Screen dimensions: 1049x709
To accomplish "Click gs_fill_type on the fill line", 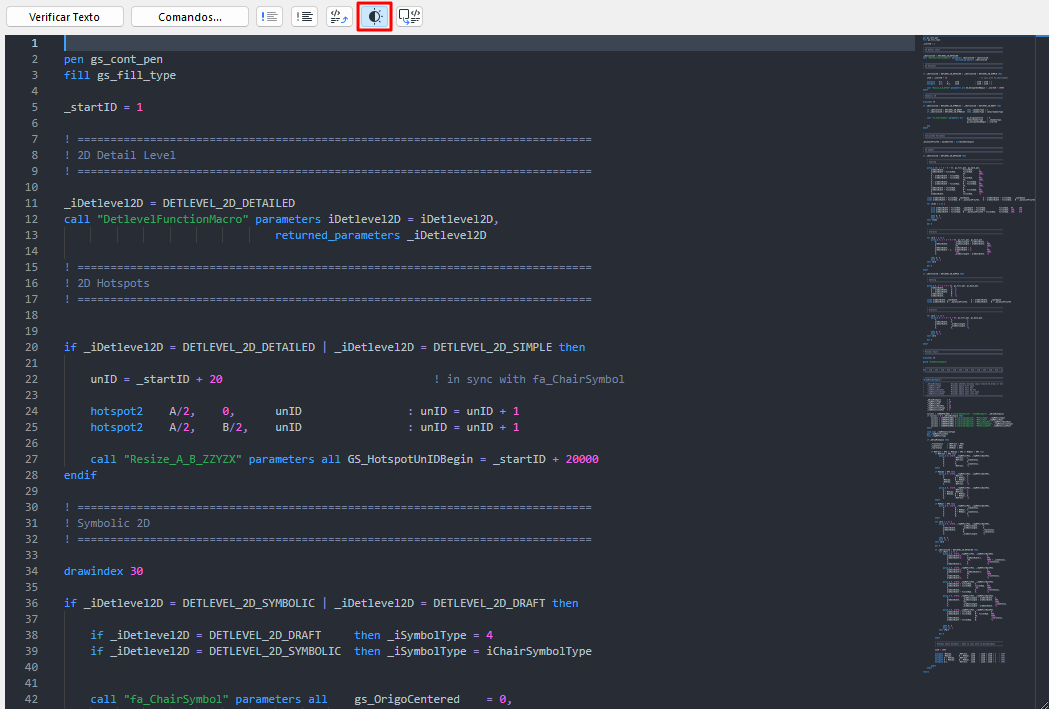I will pos(136,75).
